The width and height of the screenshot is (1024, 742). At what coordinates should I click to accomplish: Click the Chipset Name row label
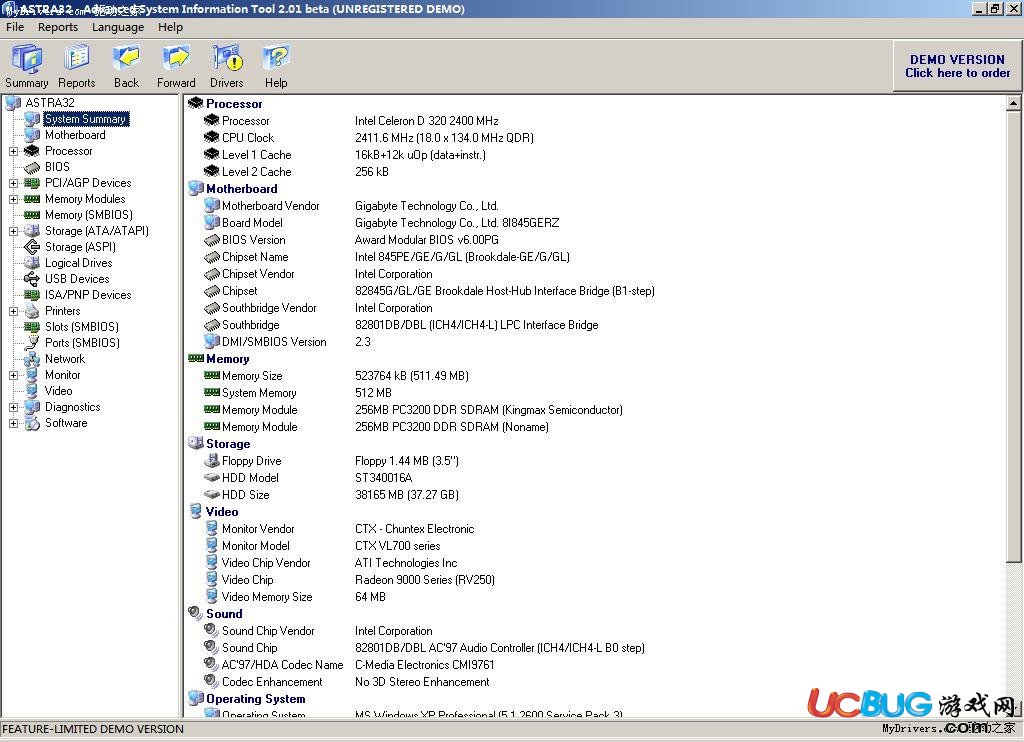pyautogui.click(x=255, y=257)
